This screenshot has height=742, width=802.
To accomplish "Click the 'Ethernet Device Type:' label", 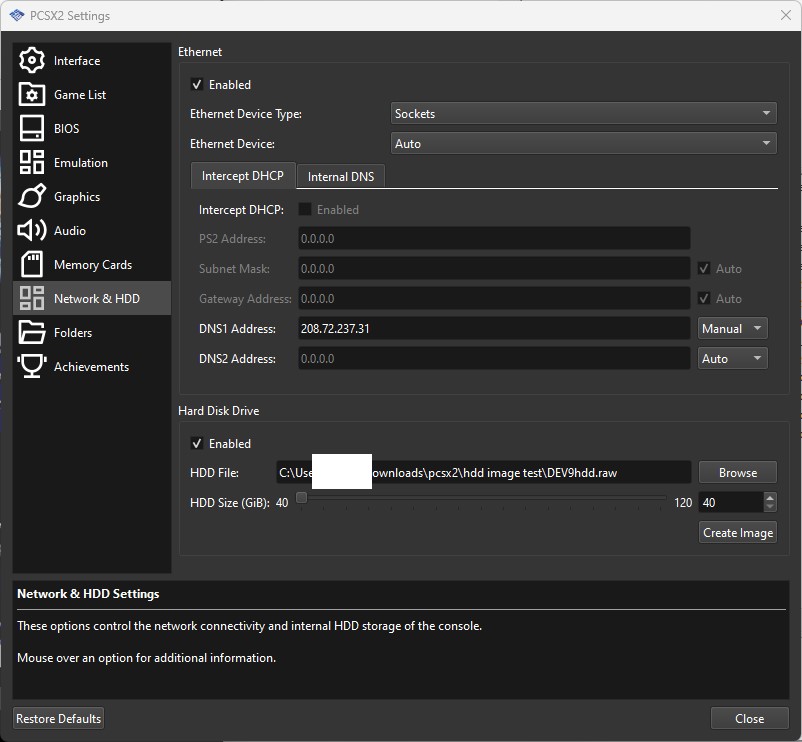I will [246, 114].
